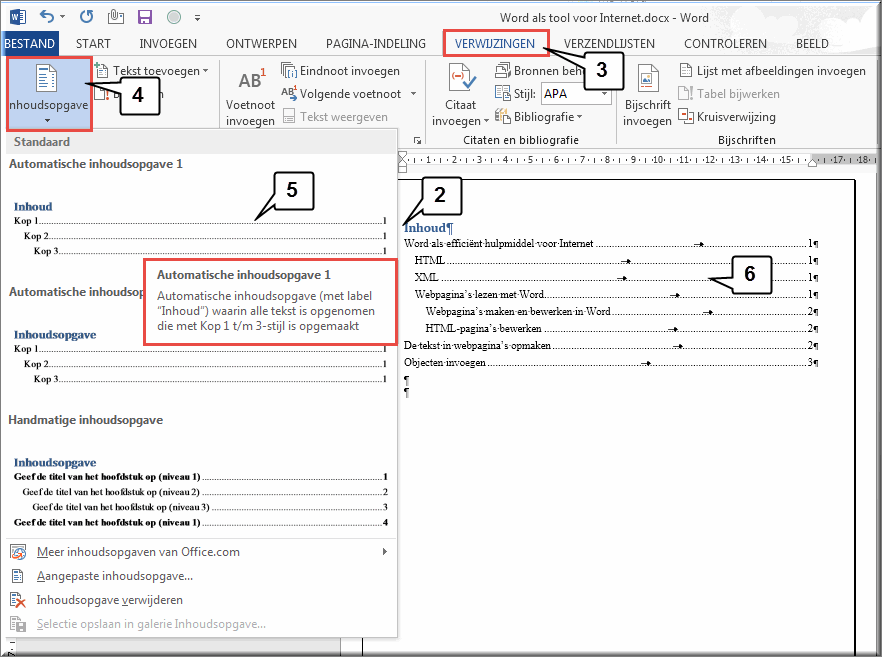882x657 pixels.
Task: Open the Undo history dropdown arrow
Action: point(62,17)
